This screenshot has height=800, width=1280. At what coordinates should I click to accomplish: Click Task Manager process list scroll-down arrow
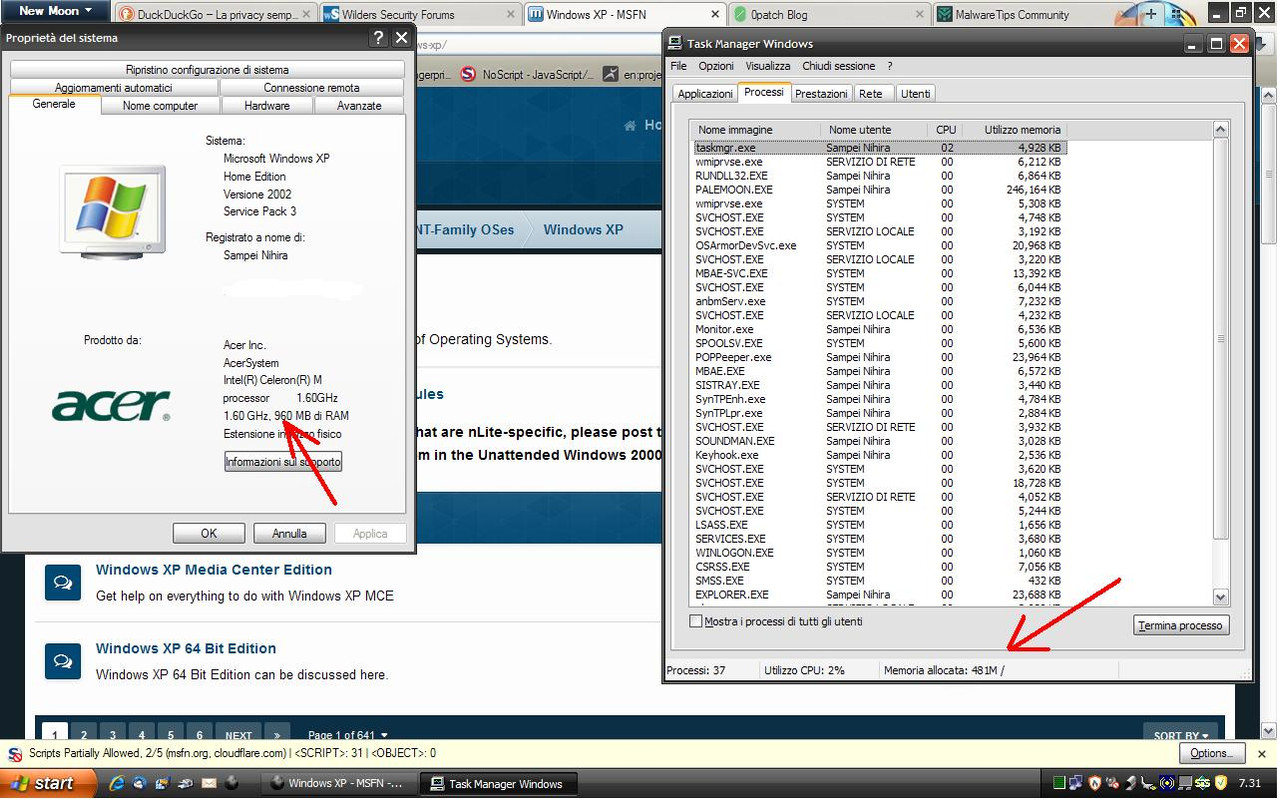coord(1220,597)
